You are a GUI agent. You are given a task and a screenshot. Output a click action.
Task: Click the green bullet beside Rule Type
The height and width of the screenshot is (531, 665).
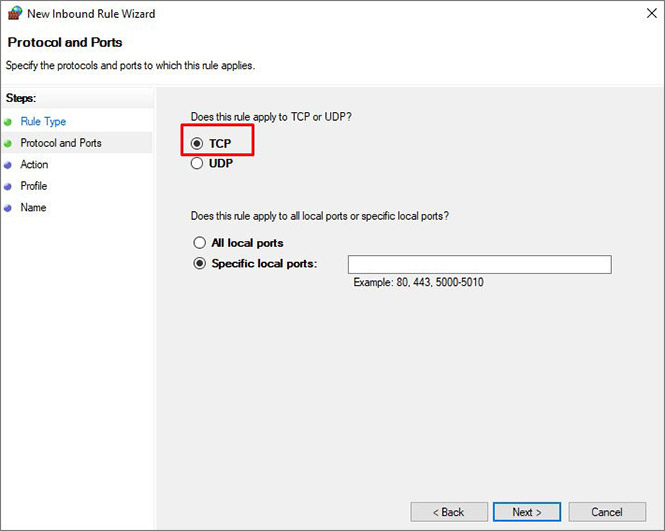coord(8,122)
